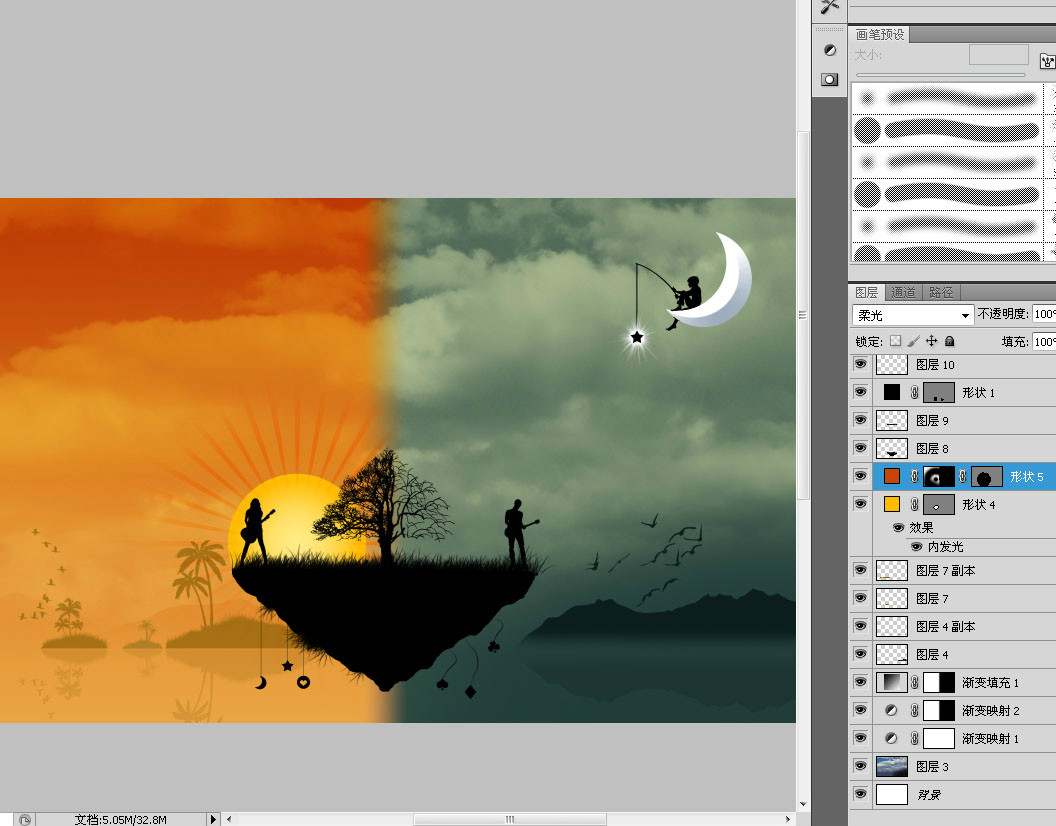
Task: Click the document status icon at bottom left
Action: [25, 819]
